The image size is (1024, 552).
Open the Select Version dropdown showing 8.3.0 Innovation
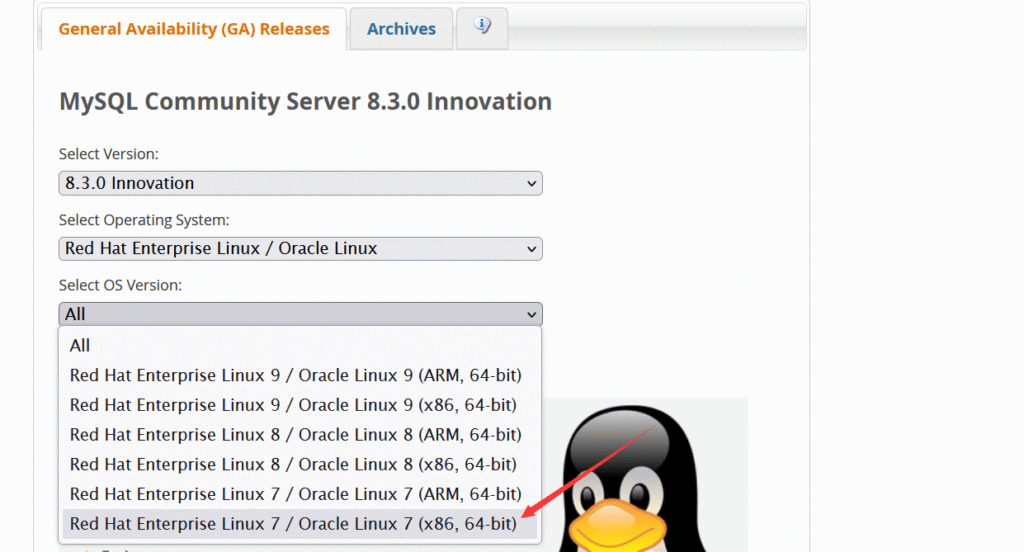click(300, 183)
